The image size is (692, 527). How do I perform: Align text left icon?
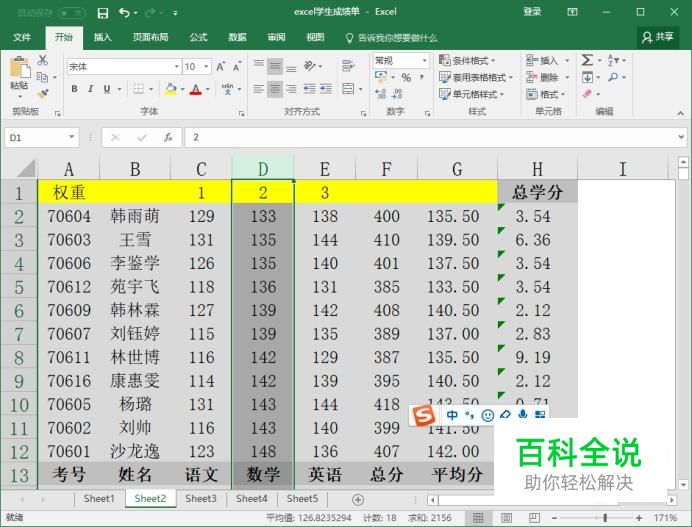(x=259, y=89)
